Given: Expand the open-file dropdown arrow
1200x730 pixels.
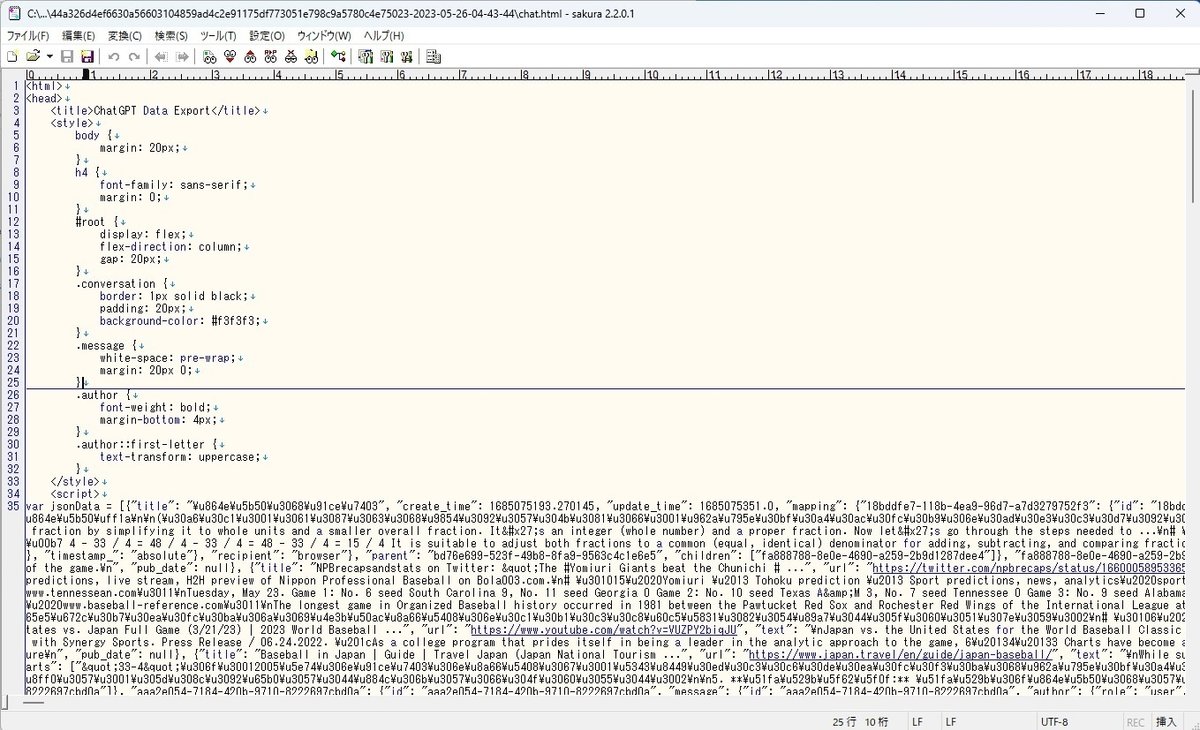Looking at the screenshot, I should 48,57.
